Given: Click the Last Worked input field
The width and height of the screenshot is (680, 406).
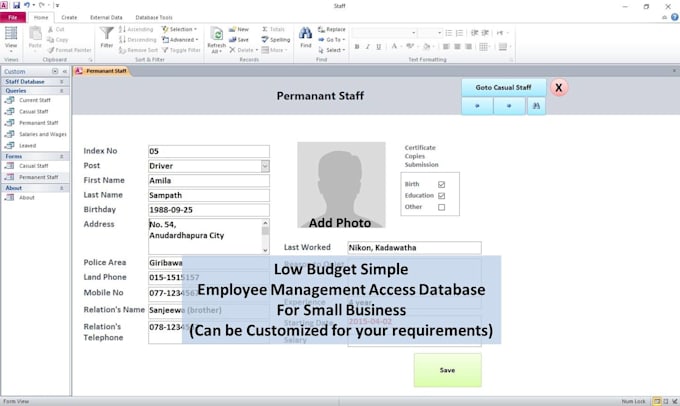Looking at the screenshot, I should [x=414, y=248].
